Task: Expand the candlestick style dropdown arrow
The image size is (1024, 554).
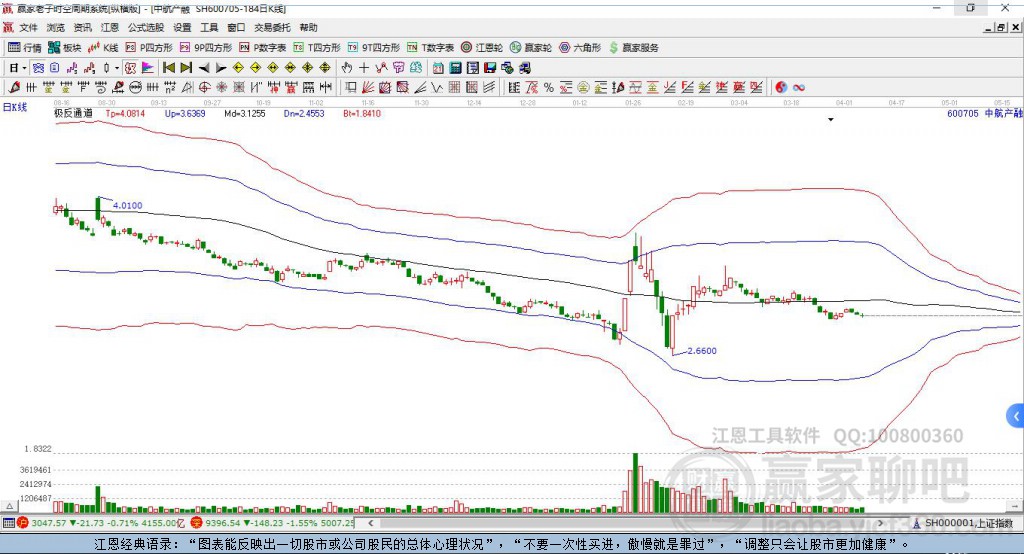Action: click(x=117, y=68)
